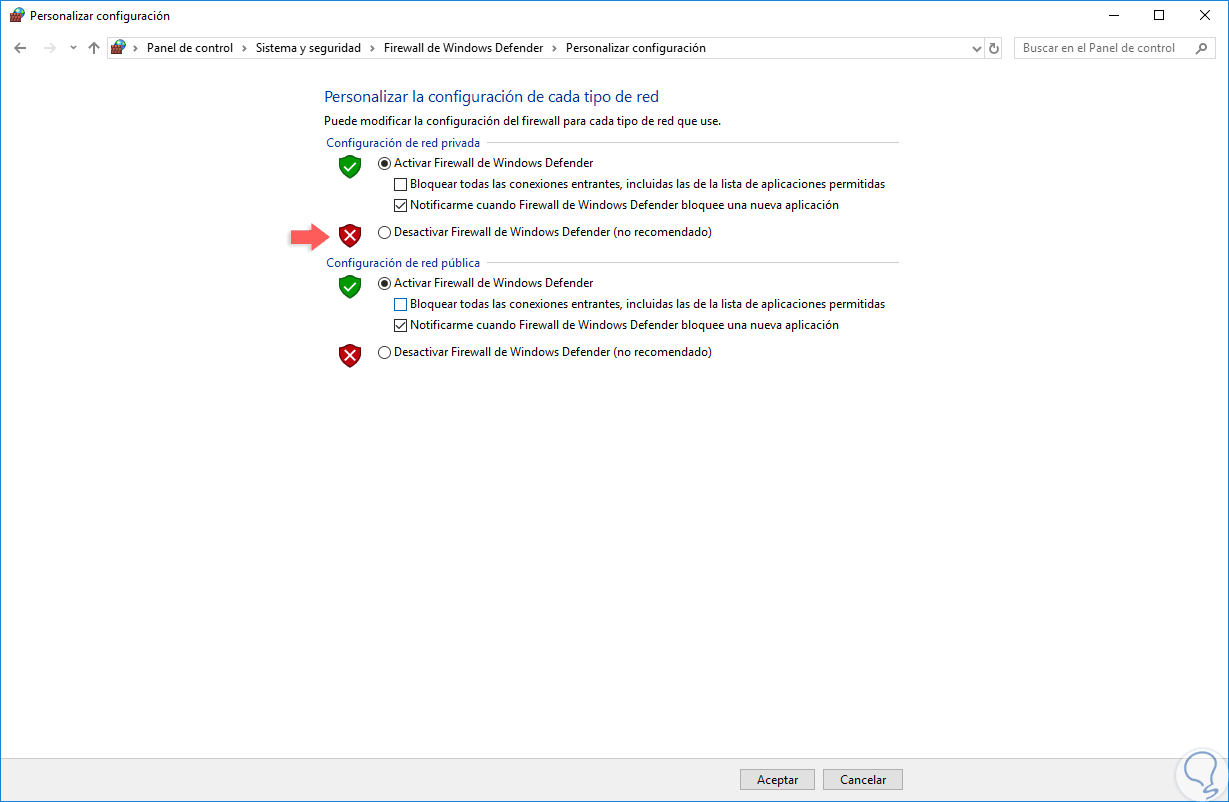1229x802 pixels.
Task: Minimize the Personalizar configuración window
Action: [1113, 15]
